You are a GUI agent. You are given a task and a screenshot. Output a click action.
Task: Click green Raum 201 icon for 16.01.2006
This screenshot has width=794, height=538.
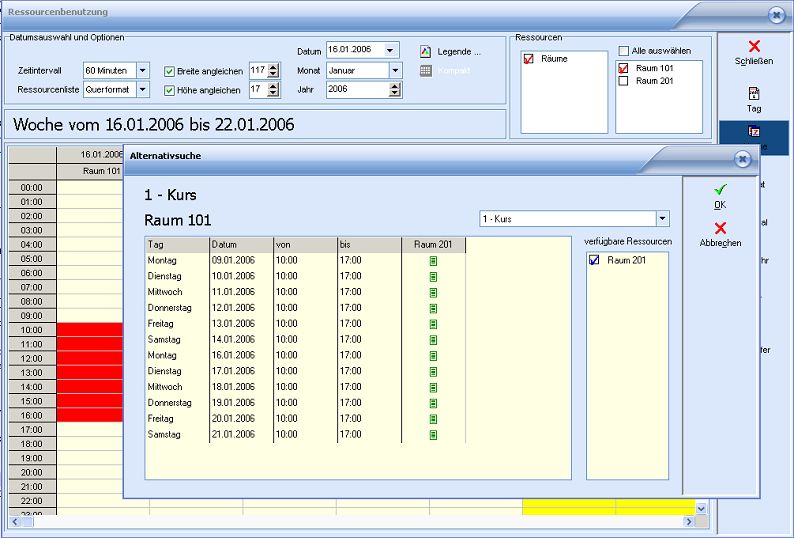click(x=433, y=355)
